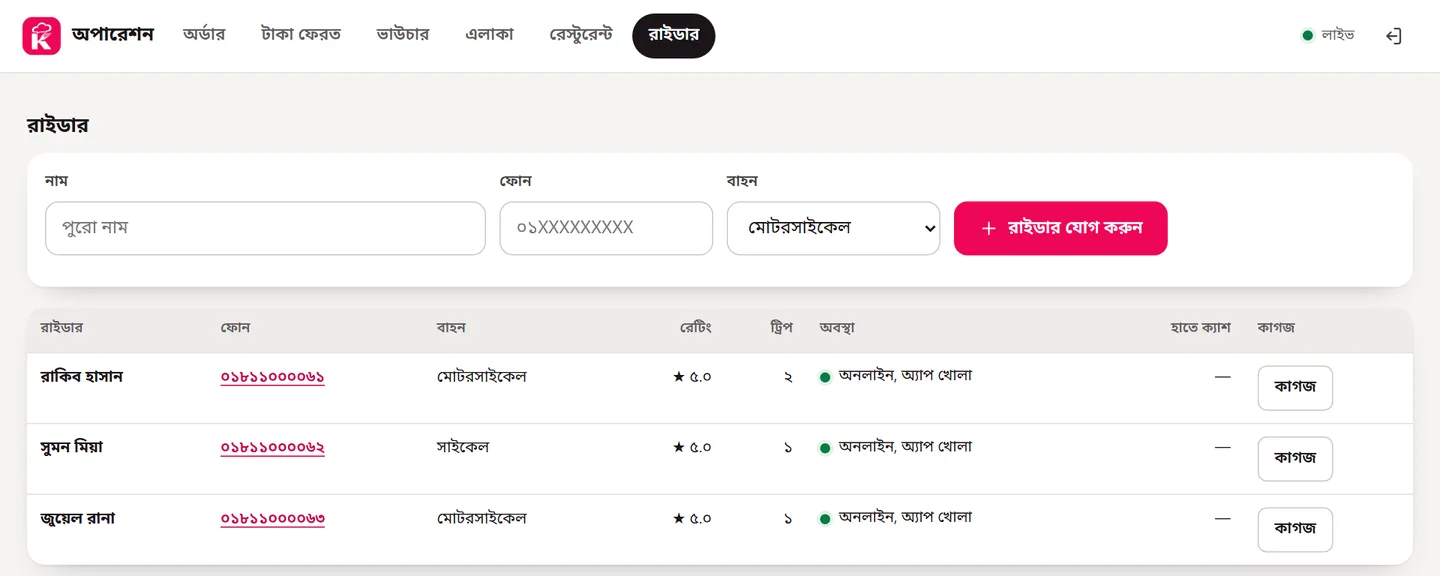Viewport: 1440px width, 576px height.
Task: Click the ট্রিপ column header
Action: [x=782, y=328]
